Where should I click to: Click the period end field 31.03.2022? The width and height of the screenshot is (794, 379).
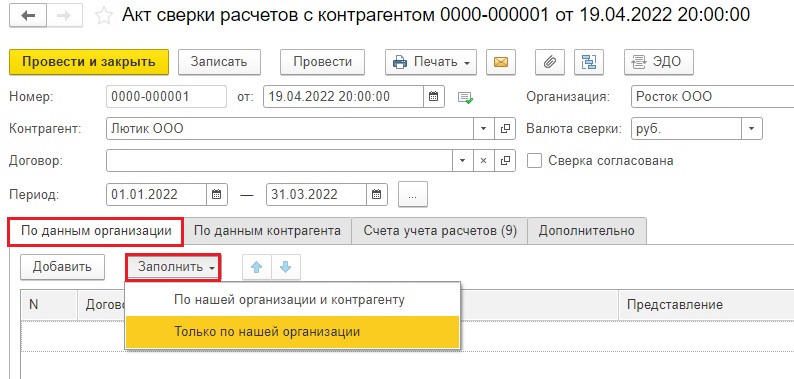[316, 195]
